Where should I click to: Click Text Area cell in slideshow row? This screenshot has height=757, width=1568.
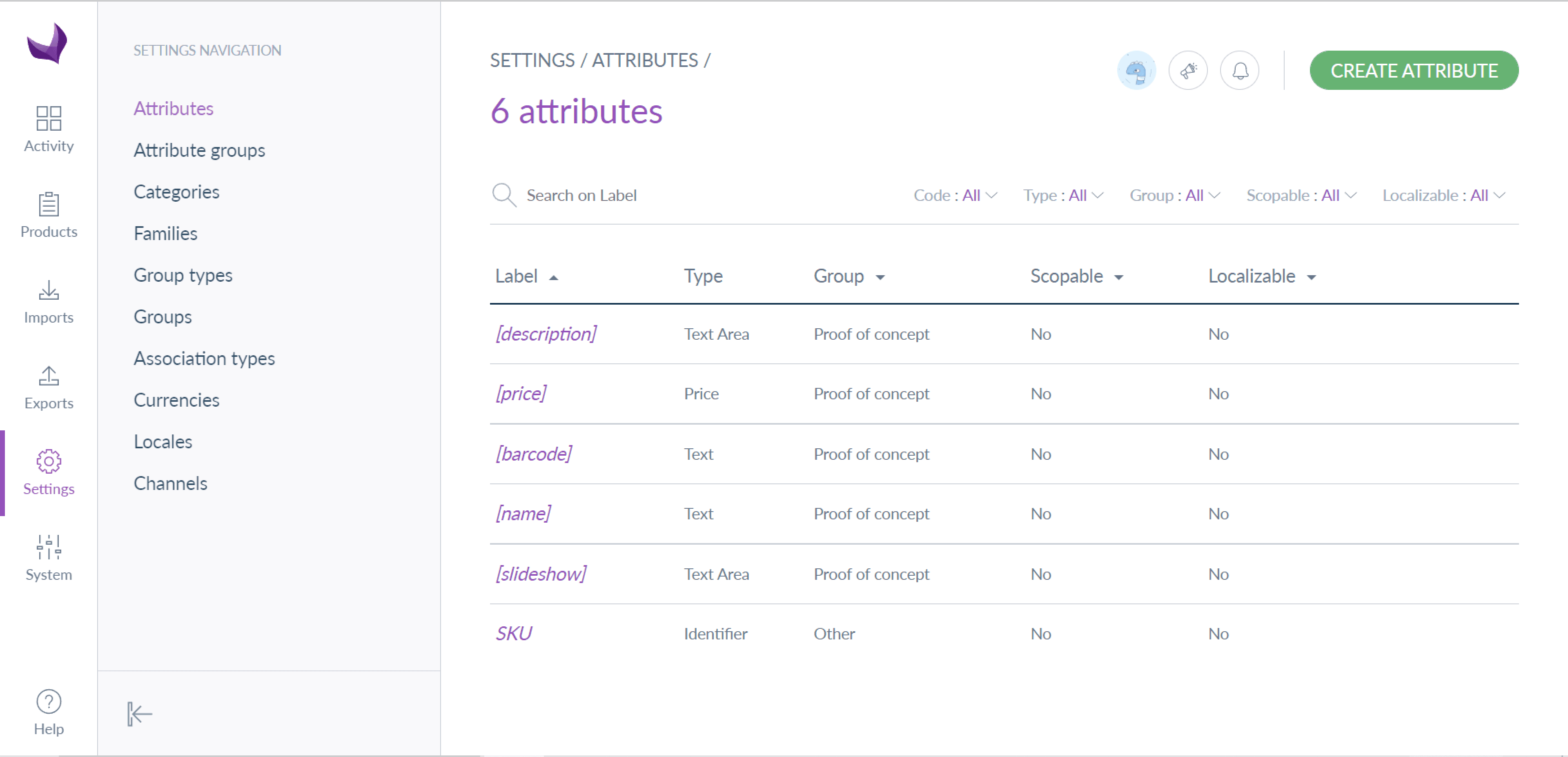(x=716, y=574)
